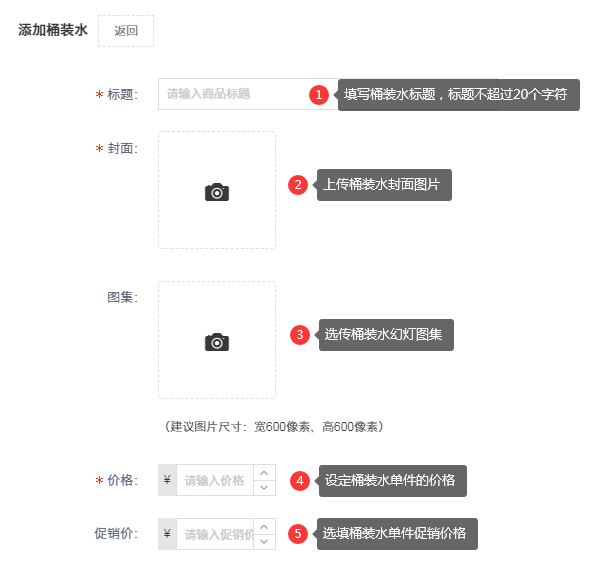Decrease price with the down arrow

click(264, 488)
